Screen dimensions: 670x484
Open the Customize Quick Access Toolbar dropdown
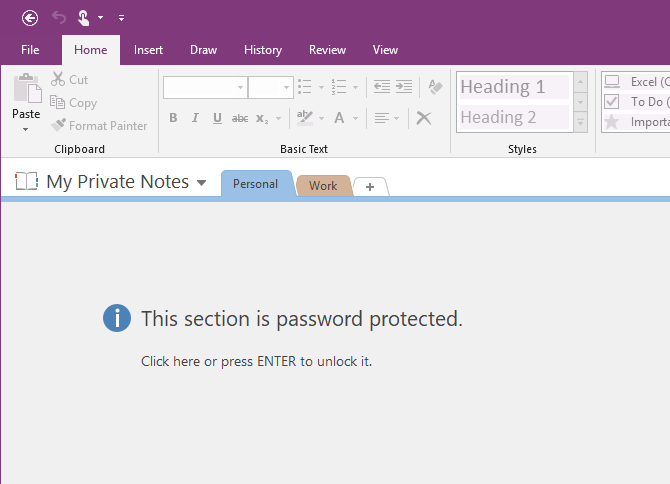click(121, 17)
